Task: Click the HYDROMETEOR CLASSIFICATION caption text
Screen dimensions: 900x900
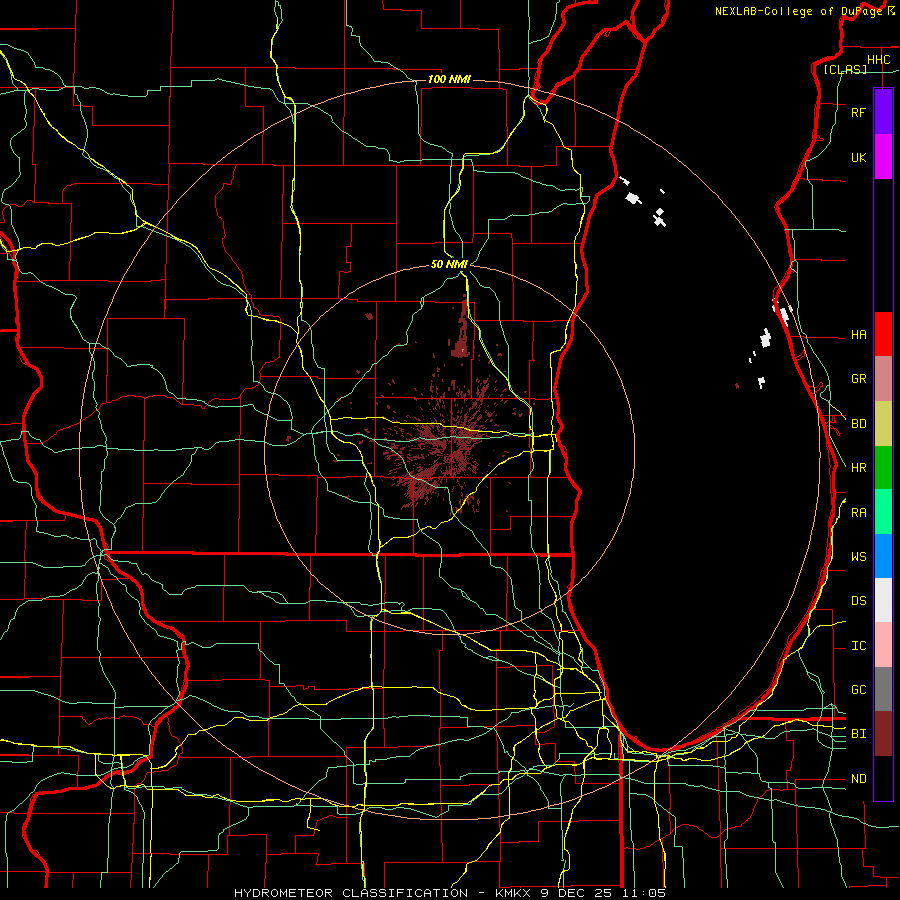Action: pyautogui.click(x=351, y=893)
